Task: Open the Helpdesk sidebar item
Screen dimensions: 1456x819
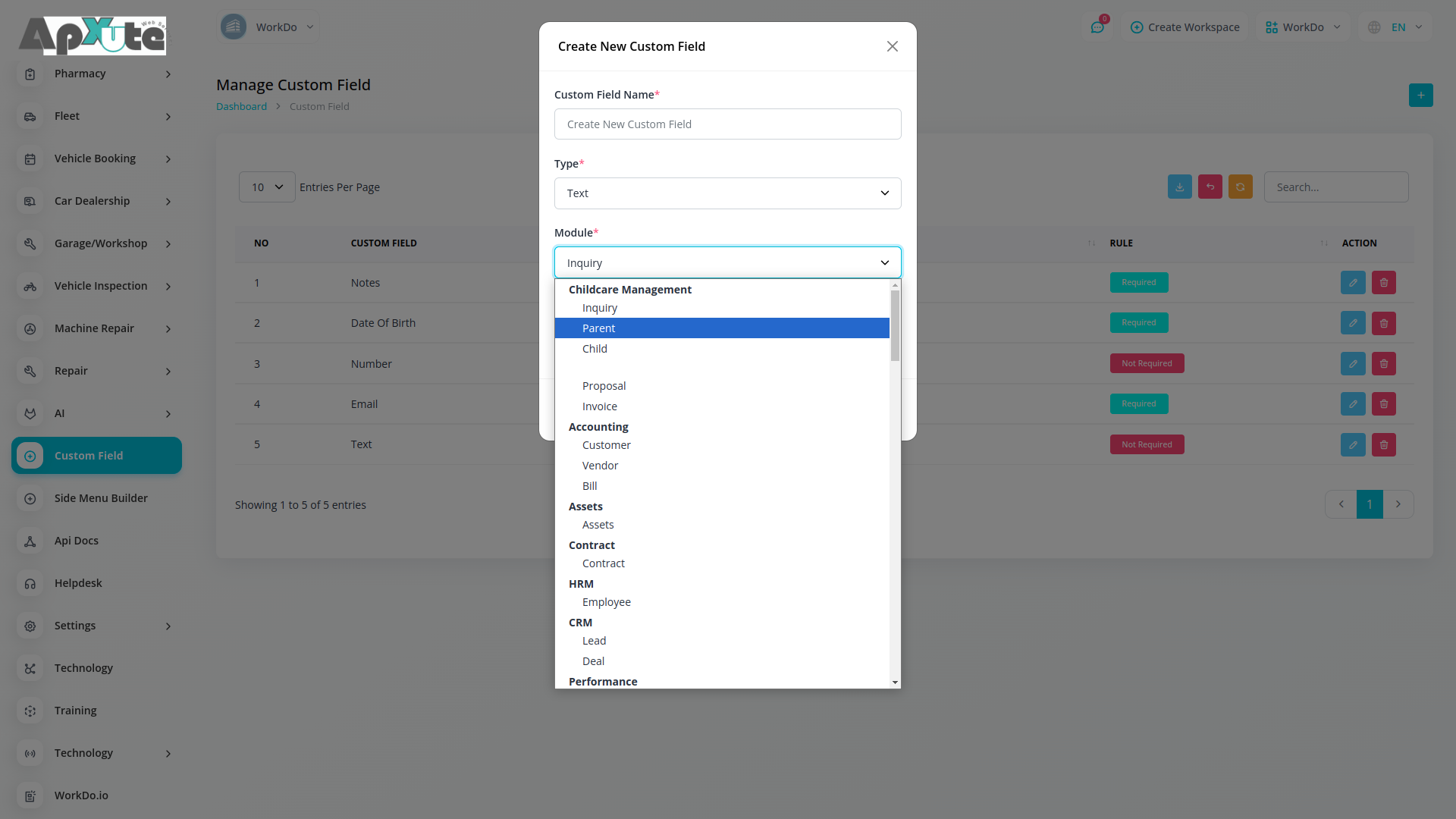Action: tap(78, 583)
